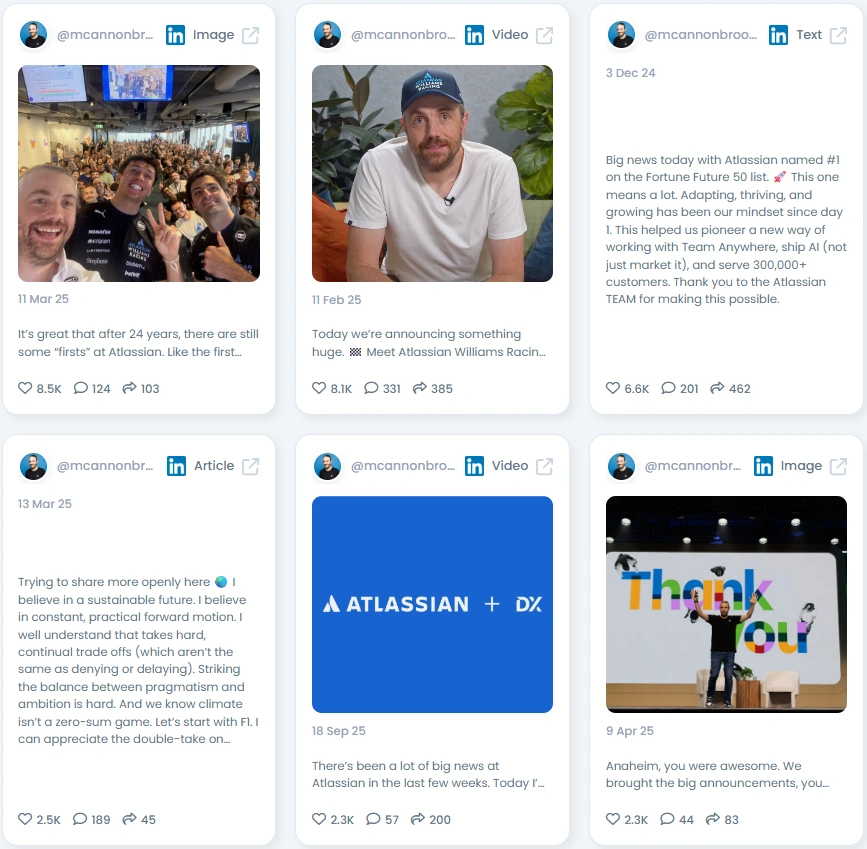Click LinkedIn icon on Atlassian + DX video post
867x849 pixels.
(x=474, y=466)
